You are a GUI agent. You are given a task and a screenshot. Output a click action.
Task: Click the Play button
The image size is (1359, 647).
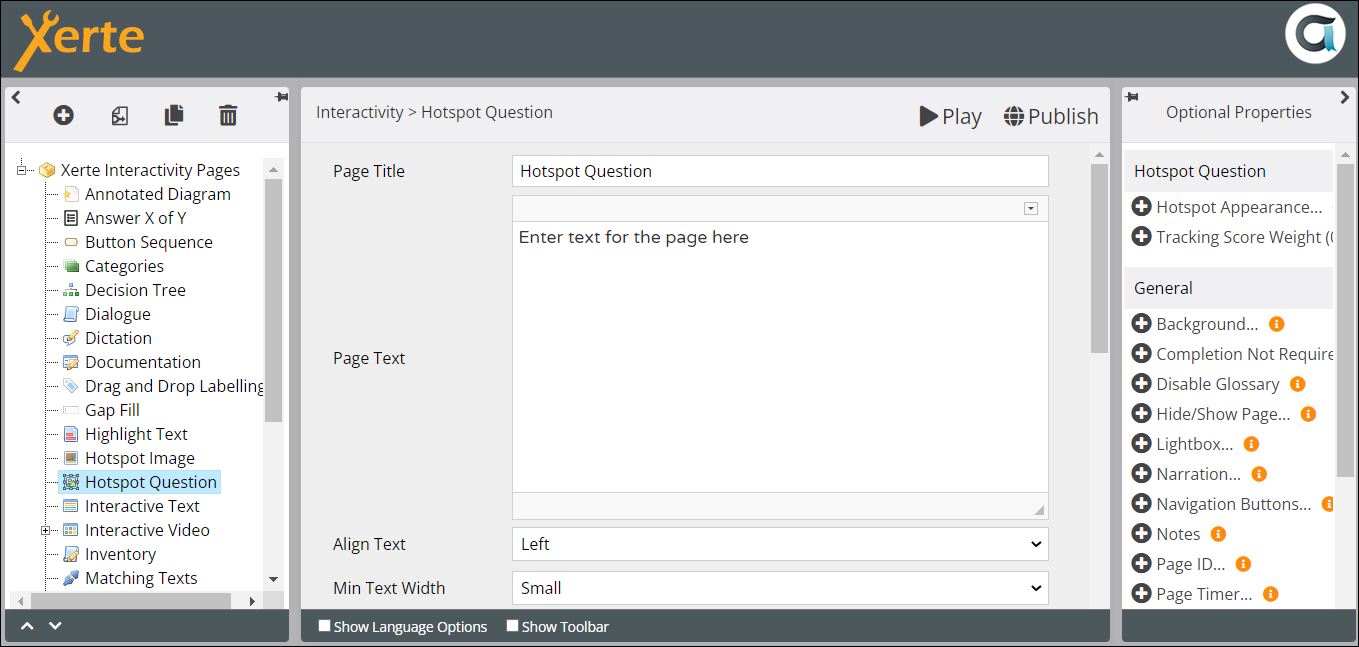point(950,116)
